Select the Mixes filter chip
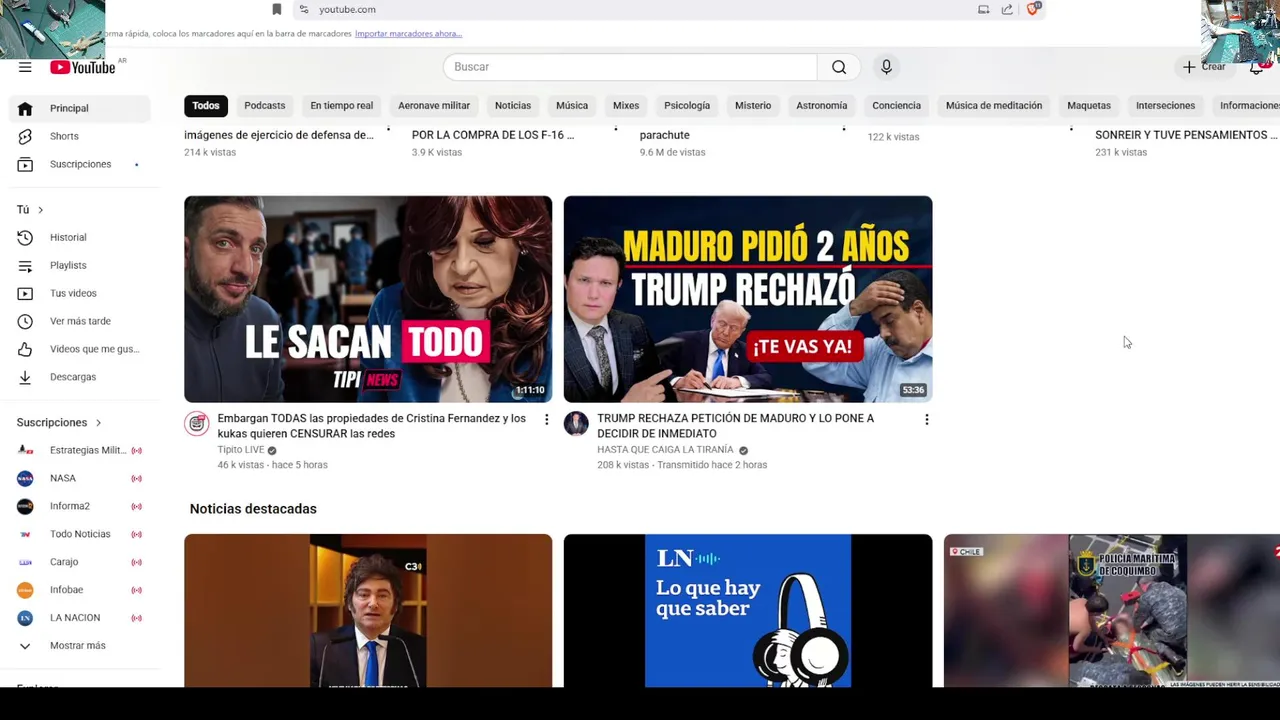The width and height of the screenshot is (1280, 720). pos(626,105)
